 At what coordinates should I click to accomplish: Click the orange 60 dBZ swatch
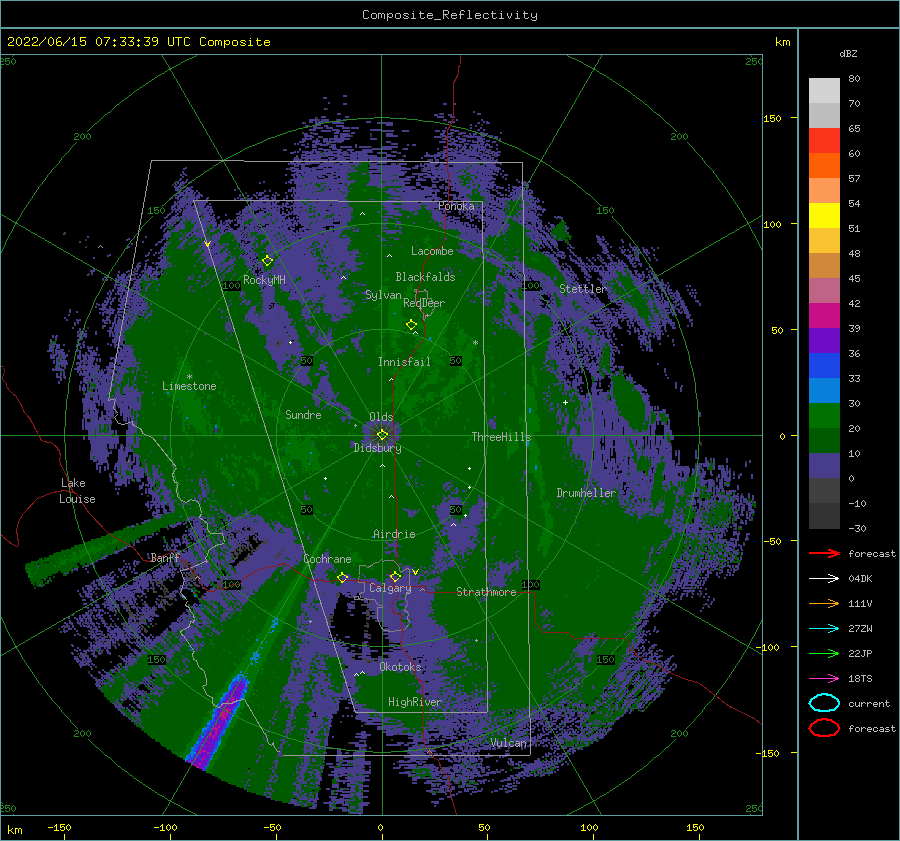pos(824,165)
